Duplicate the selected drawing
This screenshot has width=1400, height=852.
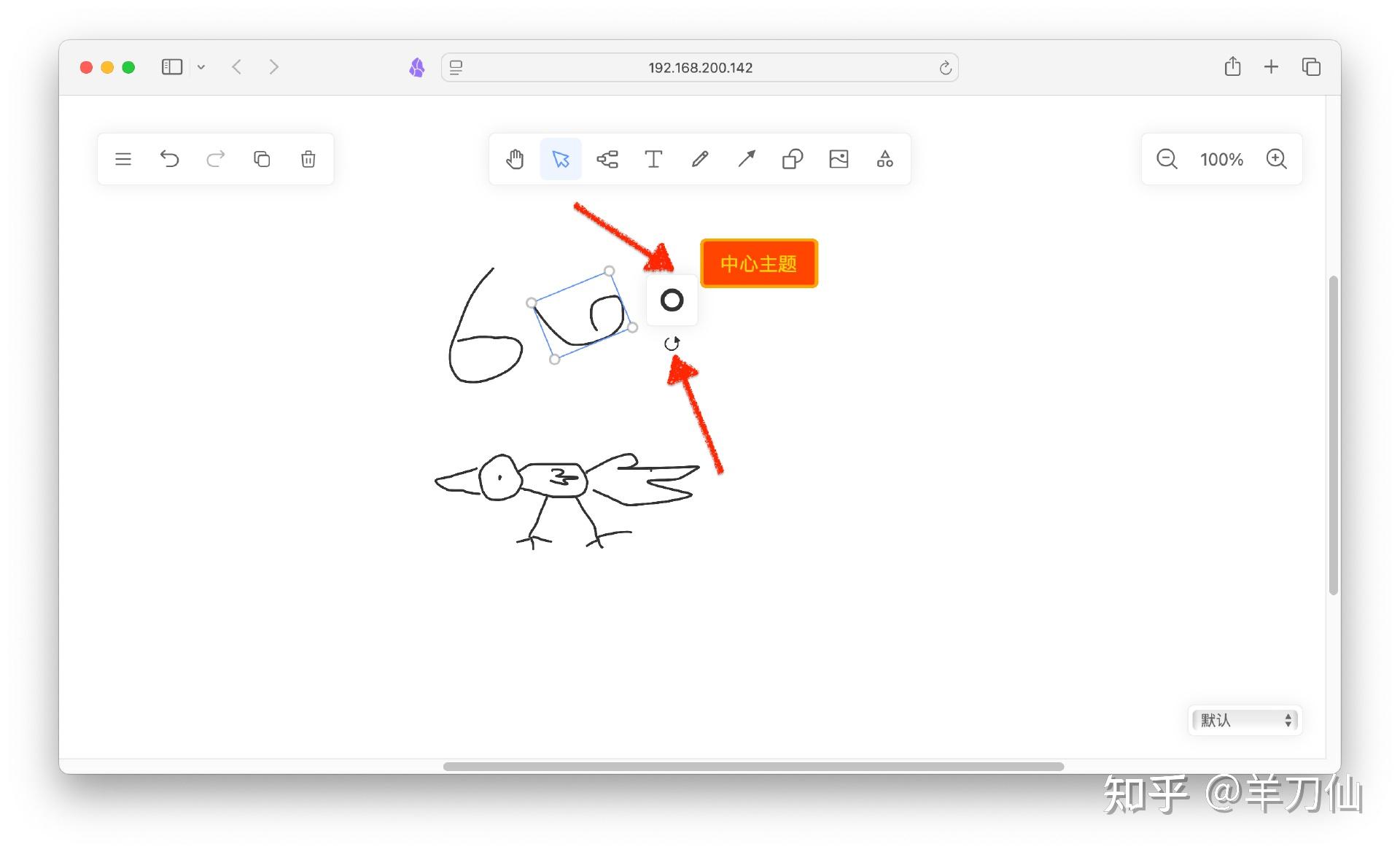pyautogui.click(x=262, y=159)
